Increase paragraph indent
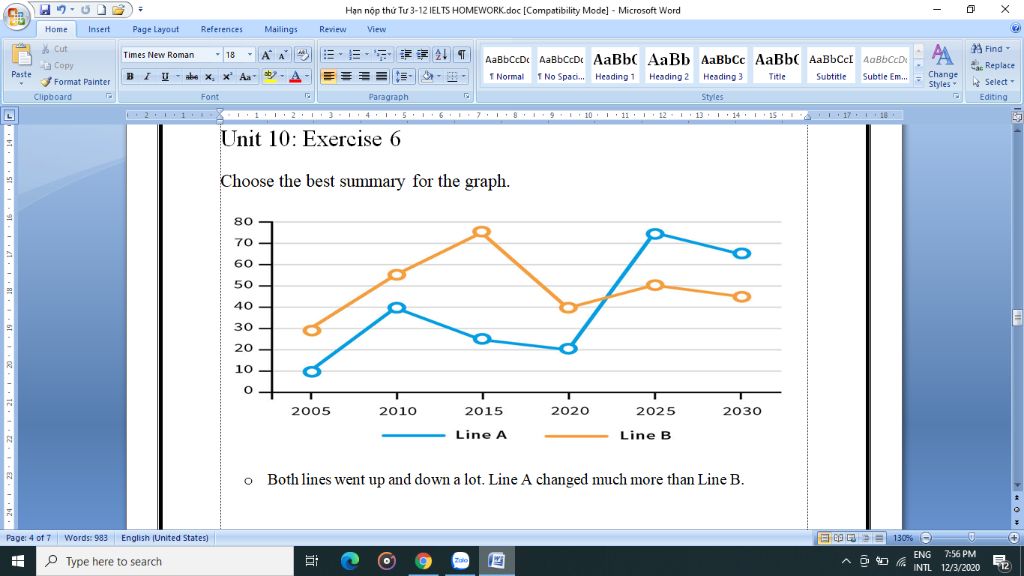1024x576 pixels. (x=423, y=55)
